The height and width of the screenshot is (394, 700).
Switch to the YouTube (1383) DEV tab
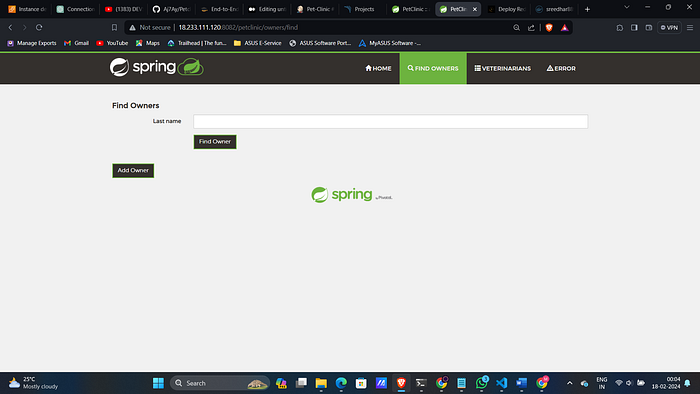point(123,9)
